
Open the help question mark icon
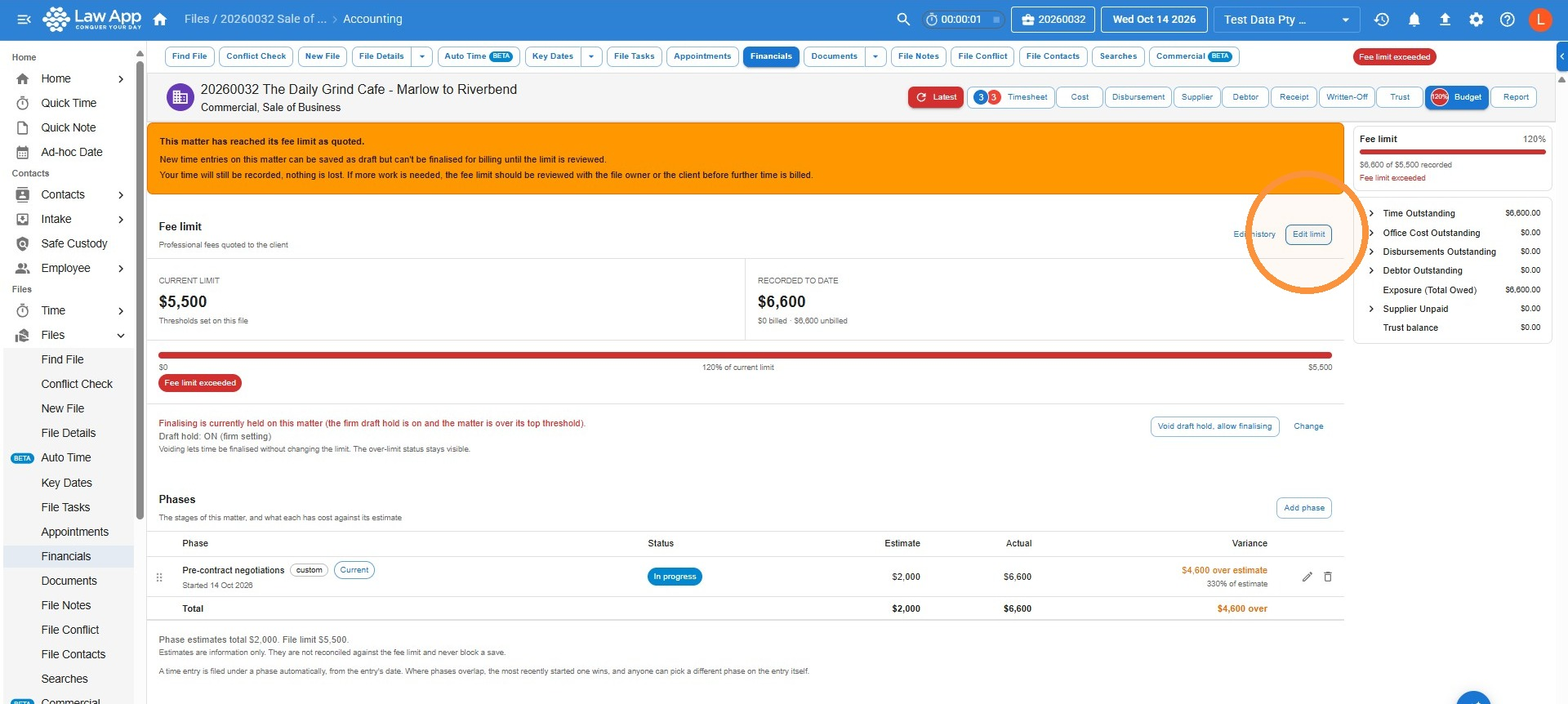[x=1508, y=19]
